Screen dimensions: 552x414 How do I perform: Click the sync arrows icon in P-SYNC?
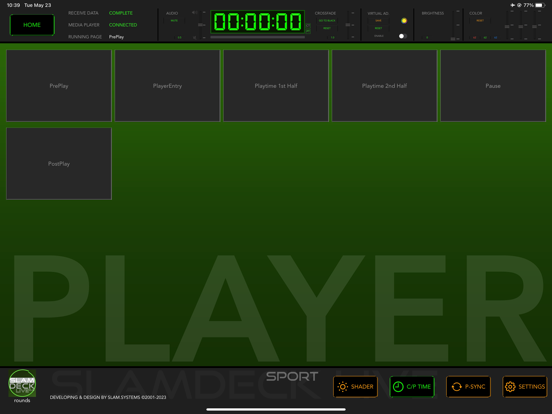click(x=457, y=387)
